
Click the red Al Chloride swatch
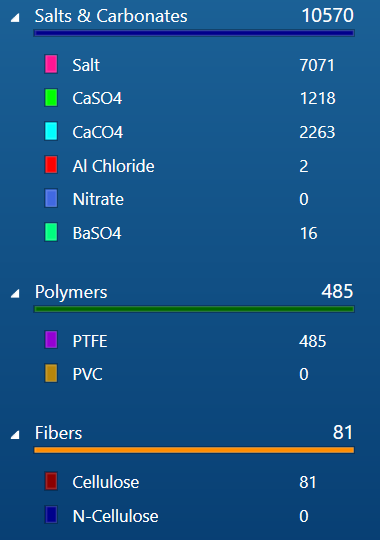tap(51, 165)
